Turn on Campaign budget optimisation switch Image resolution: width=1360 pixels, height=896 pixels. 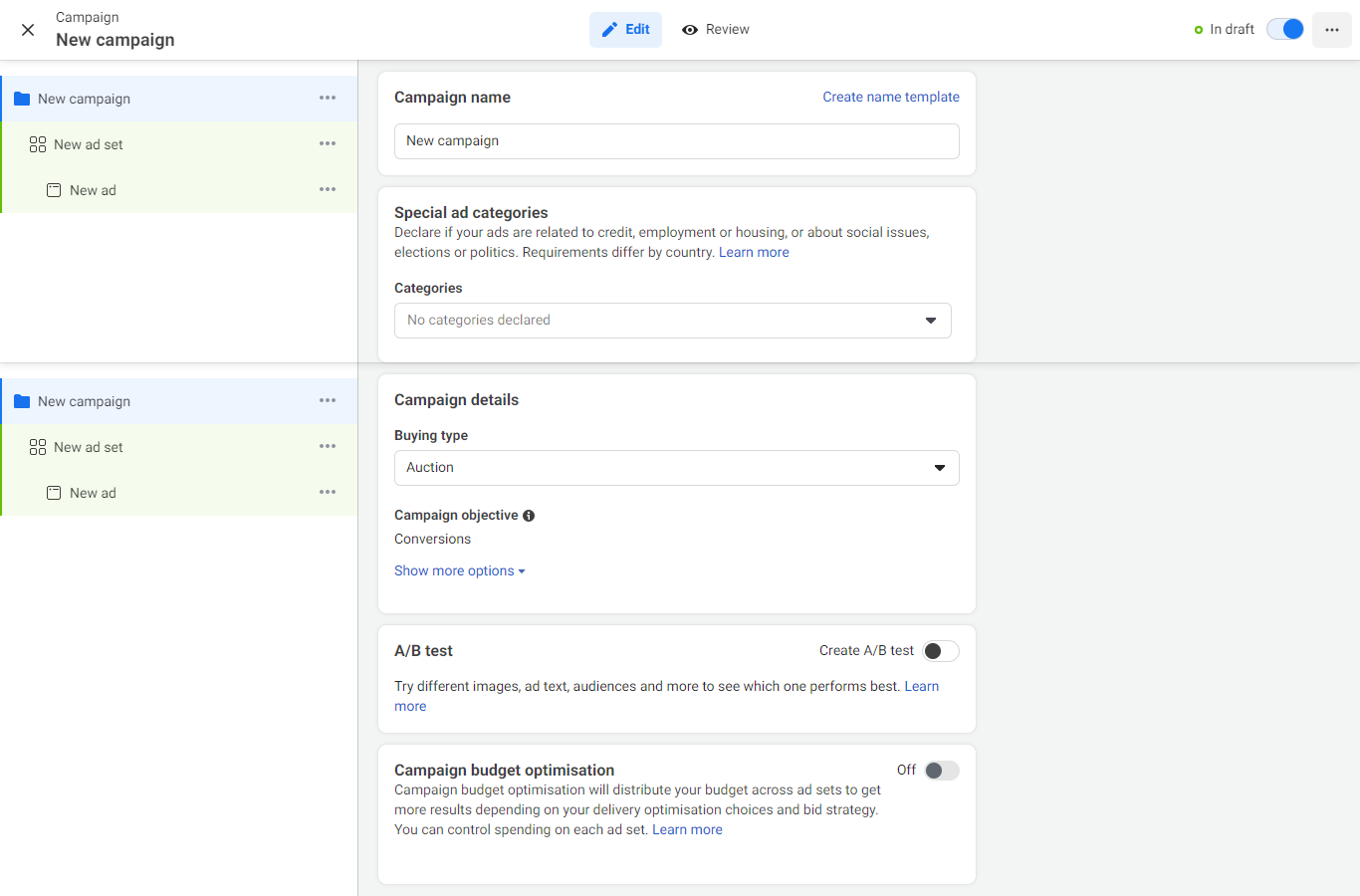(x=941, y=771)
